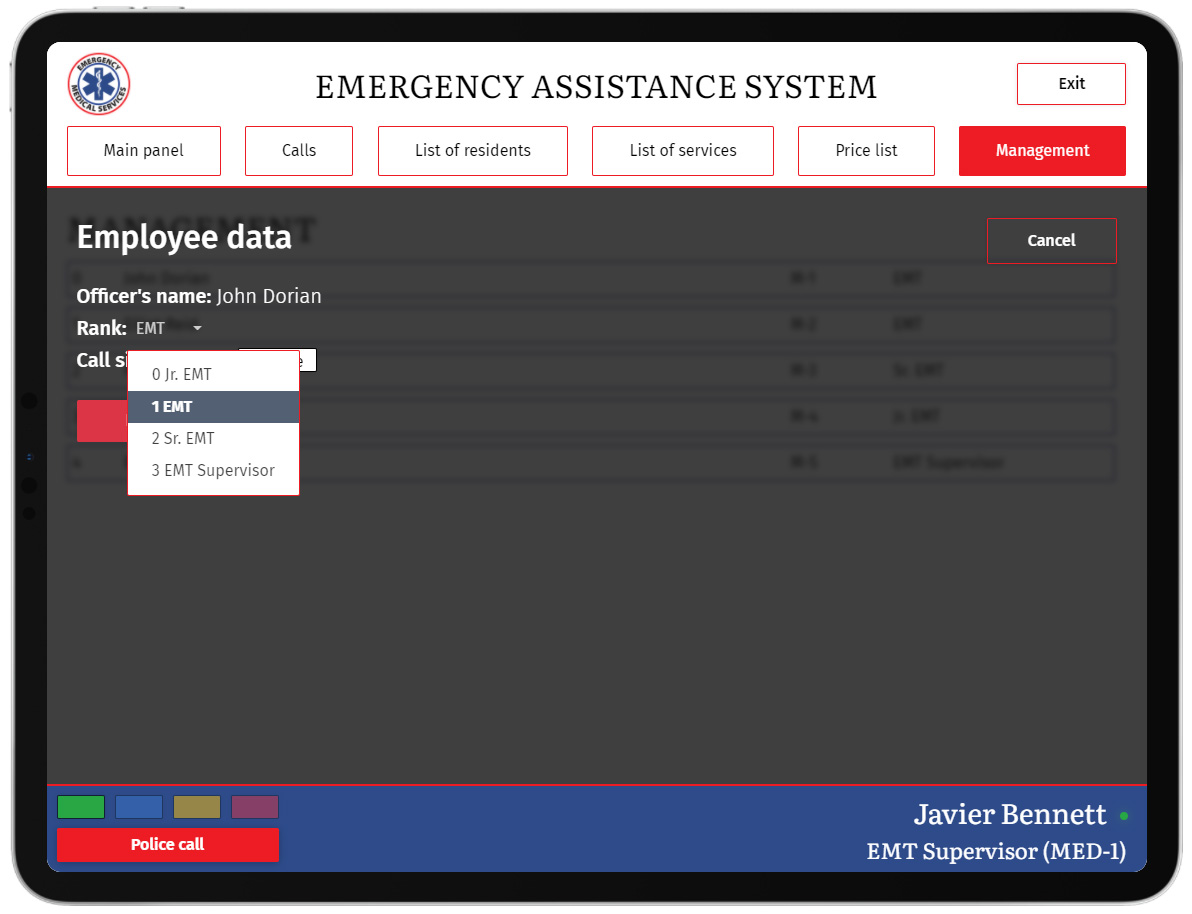Click the Emergency Medical Services logo

tap(99, 84)
